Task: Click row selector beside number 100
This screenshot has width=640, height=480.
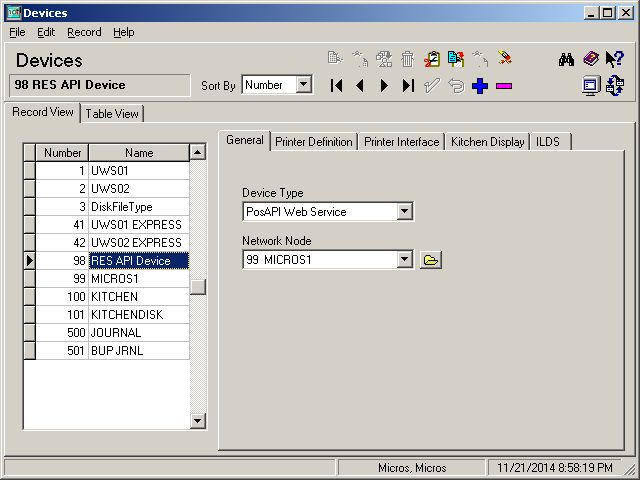Action: (29, 296)
